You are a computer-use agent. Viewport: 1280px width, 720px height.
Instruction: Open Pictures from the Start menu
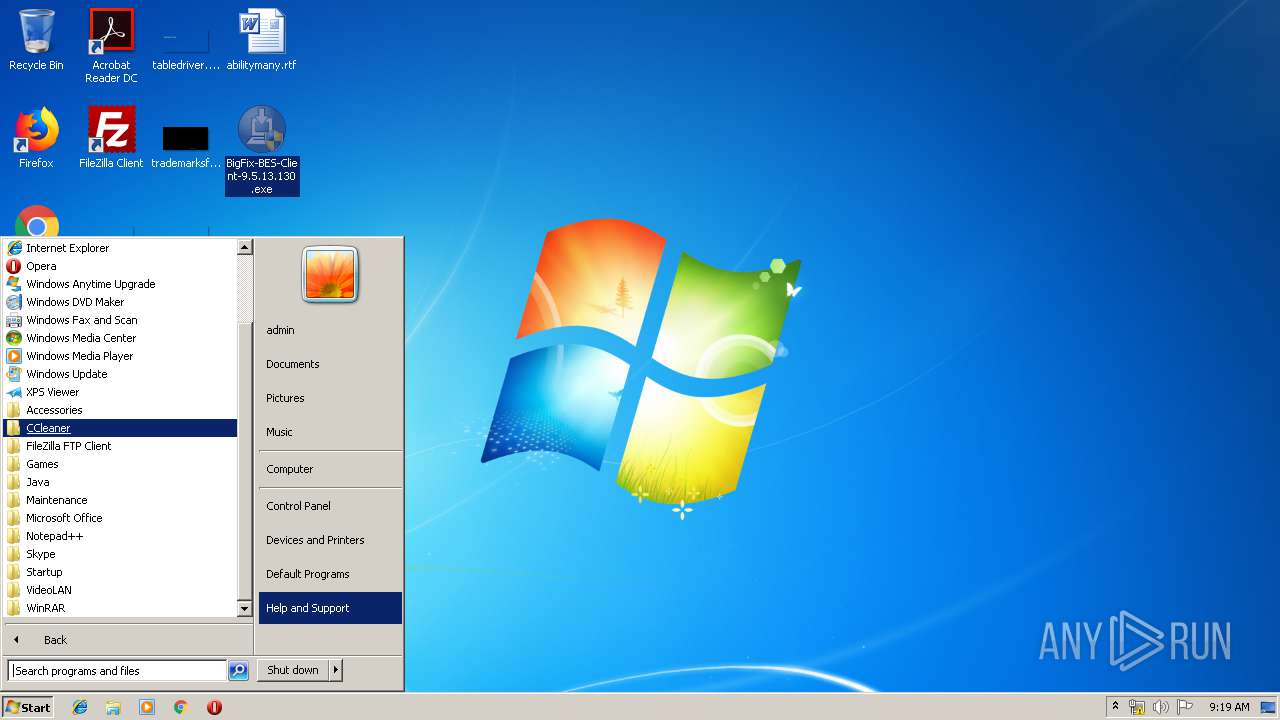click(x=330, y=398)
